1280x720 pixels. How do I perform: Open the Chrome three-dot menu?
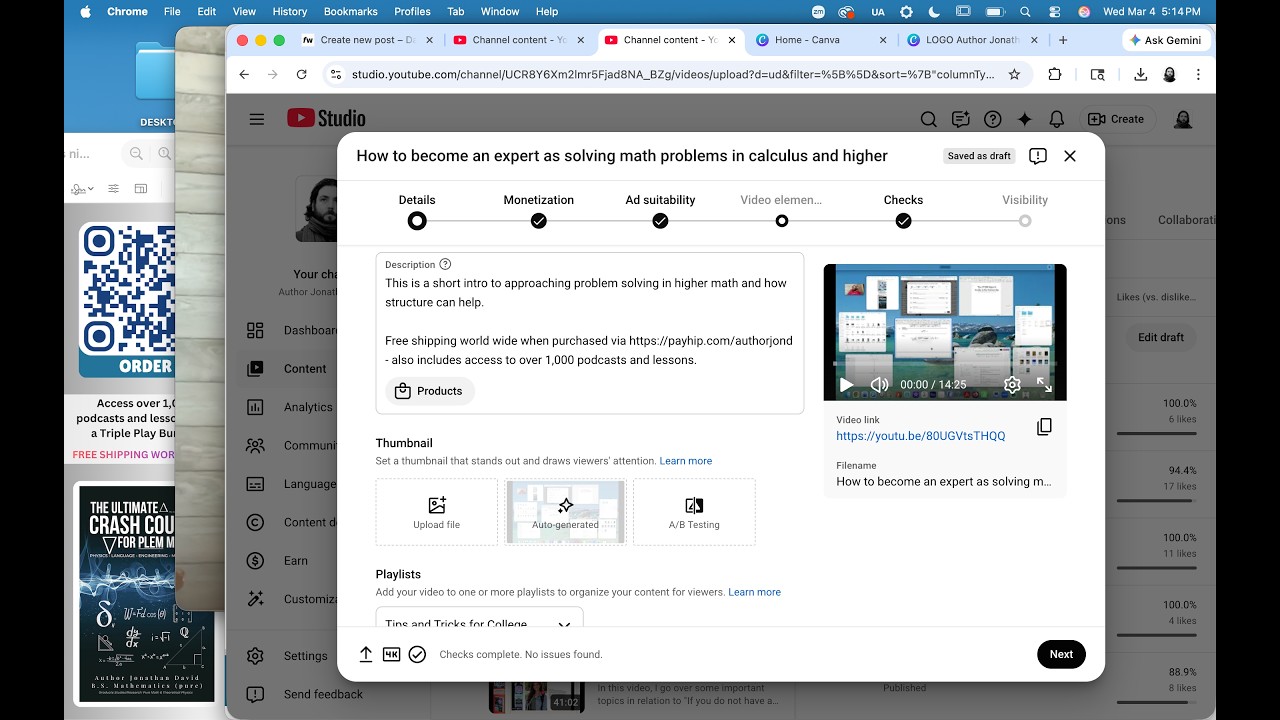point(1198,74)
